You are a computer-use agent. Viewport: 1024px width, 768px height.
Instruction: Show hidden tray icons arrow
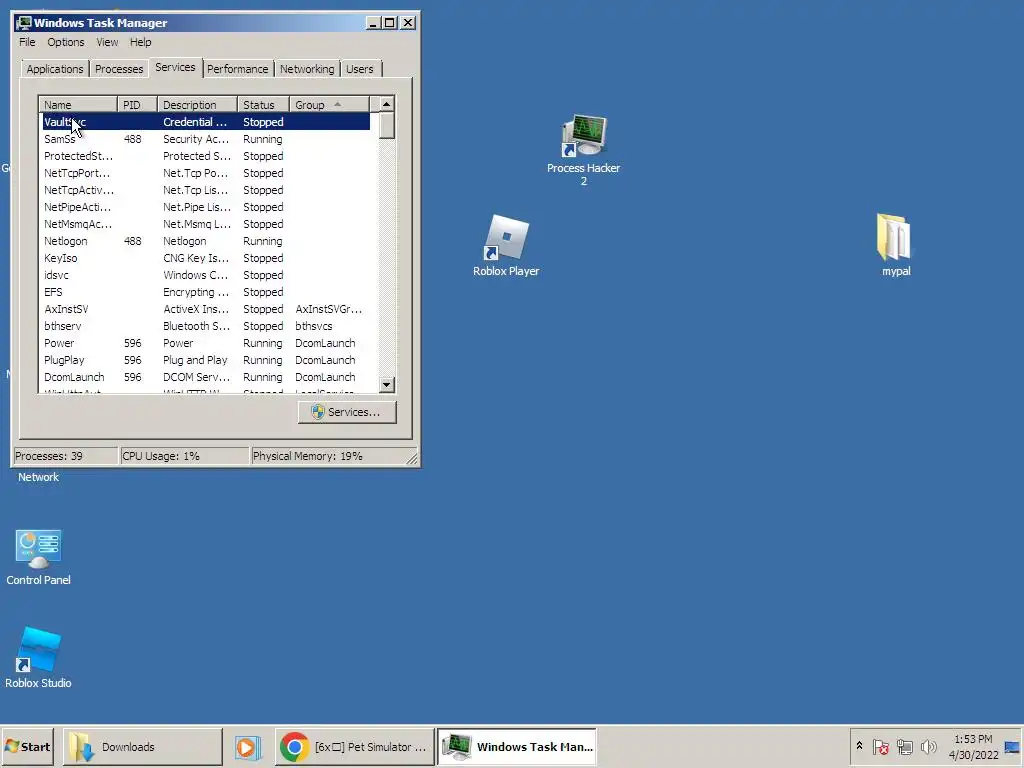point(859,746)
